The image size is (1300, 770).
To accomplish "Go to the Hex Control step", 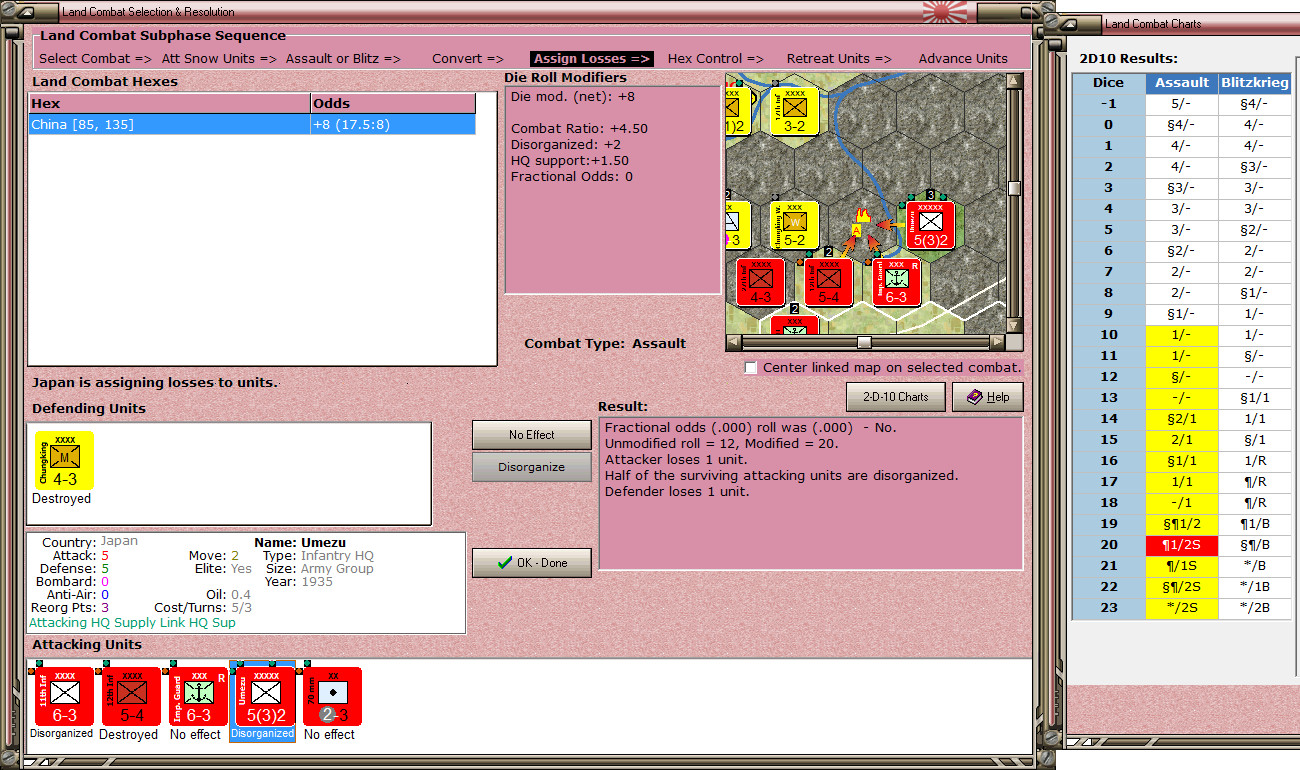I will coord(716,59).
